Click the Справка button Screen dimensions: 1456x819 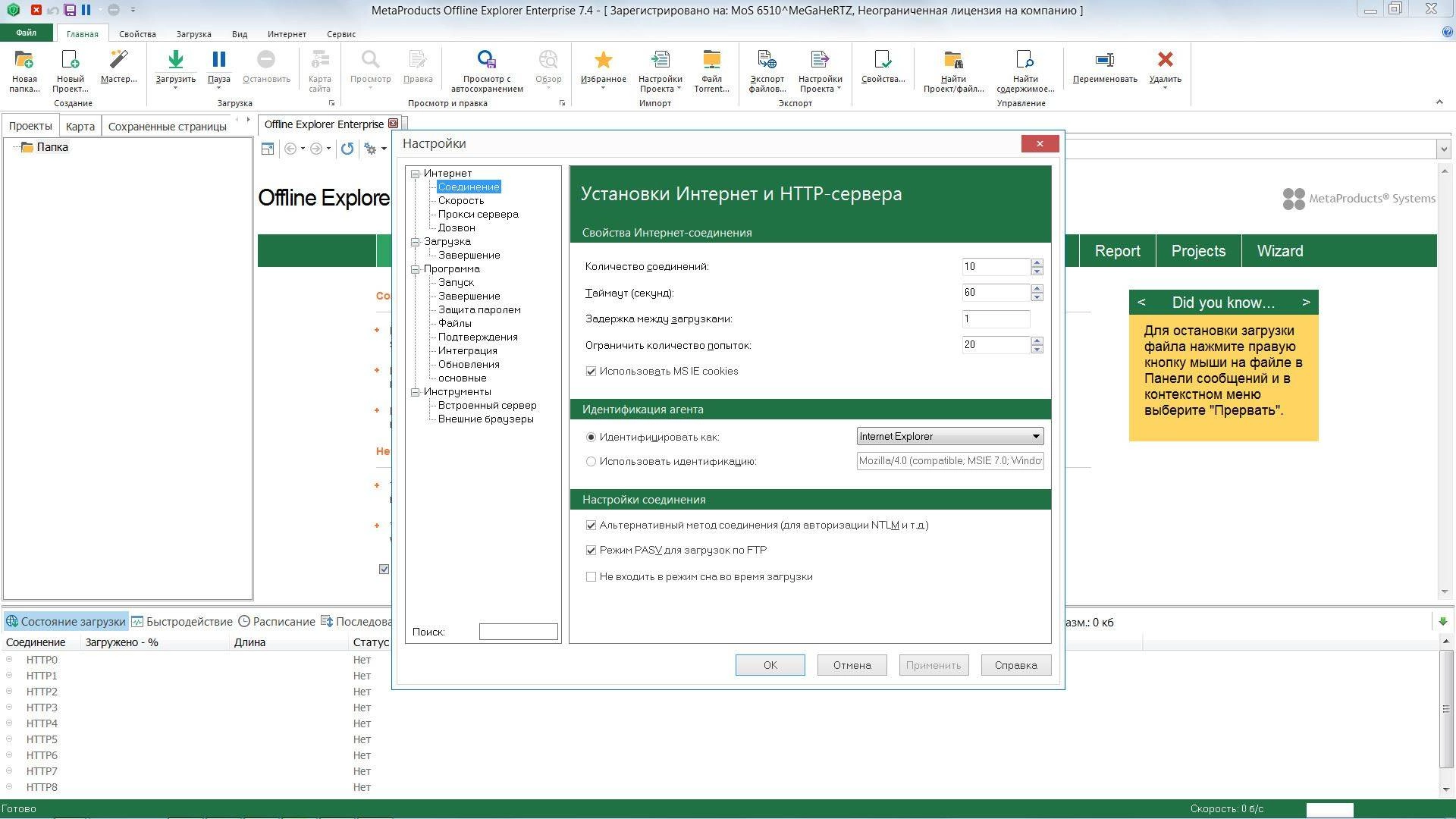point(1015,665)
